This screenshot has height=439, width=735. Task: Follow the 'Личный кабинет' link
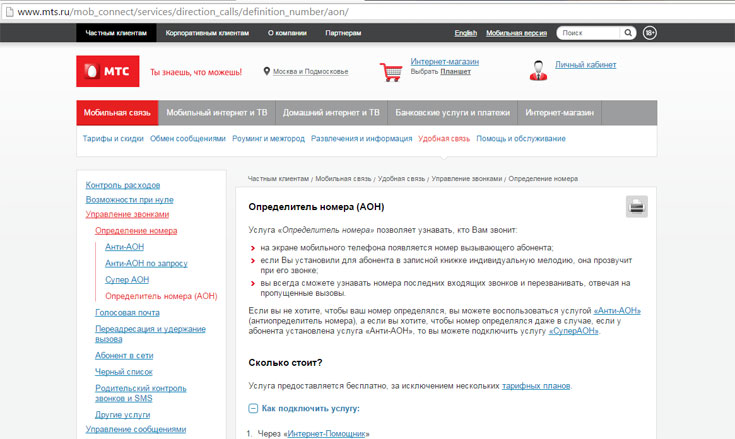tap(586, 65)
